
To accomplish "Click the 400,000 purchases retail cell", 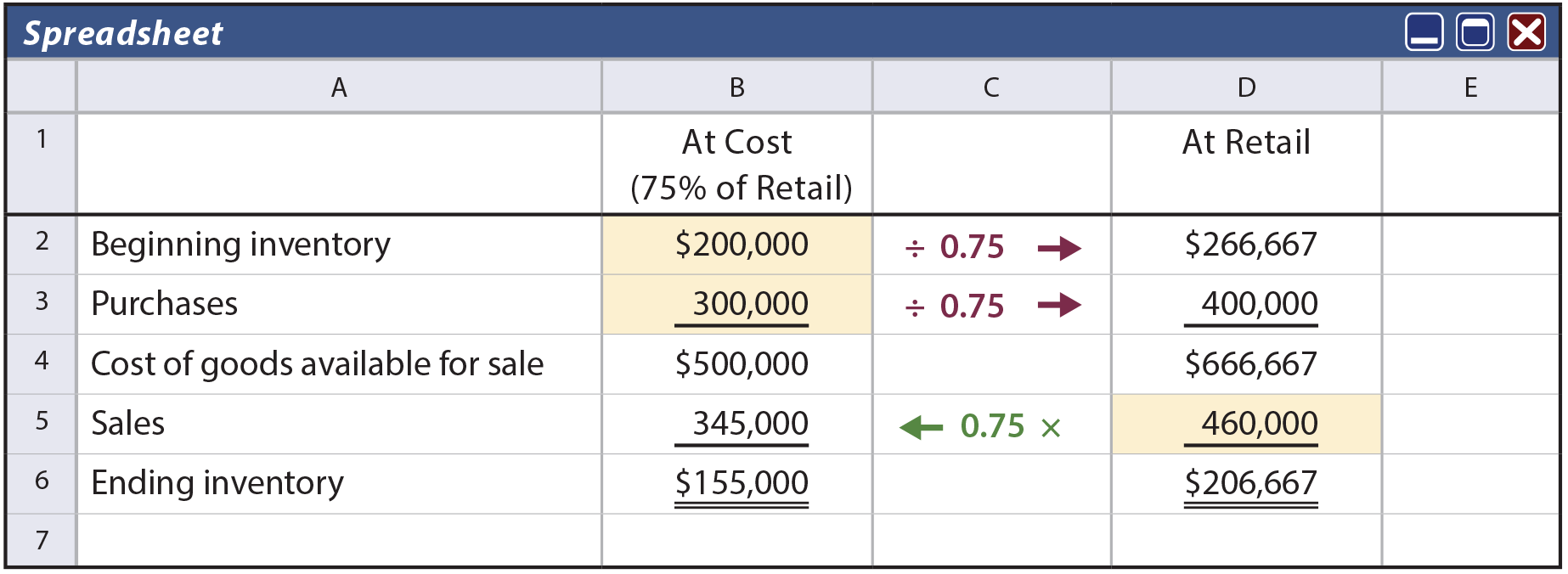I will pyautogui.click(x=1246, y=303).
